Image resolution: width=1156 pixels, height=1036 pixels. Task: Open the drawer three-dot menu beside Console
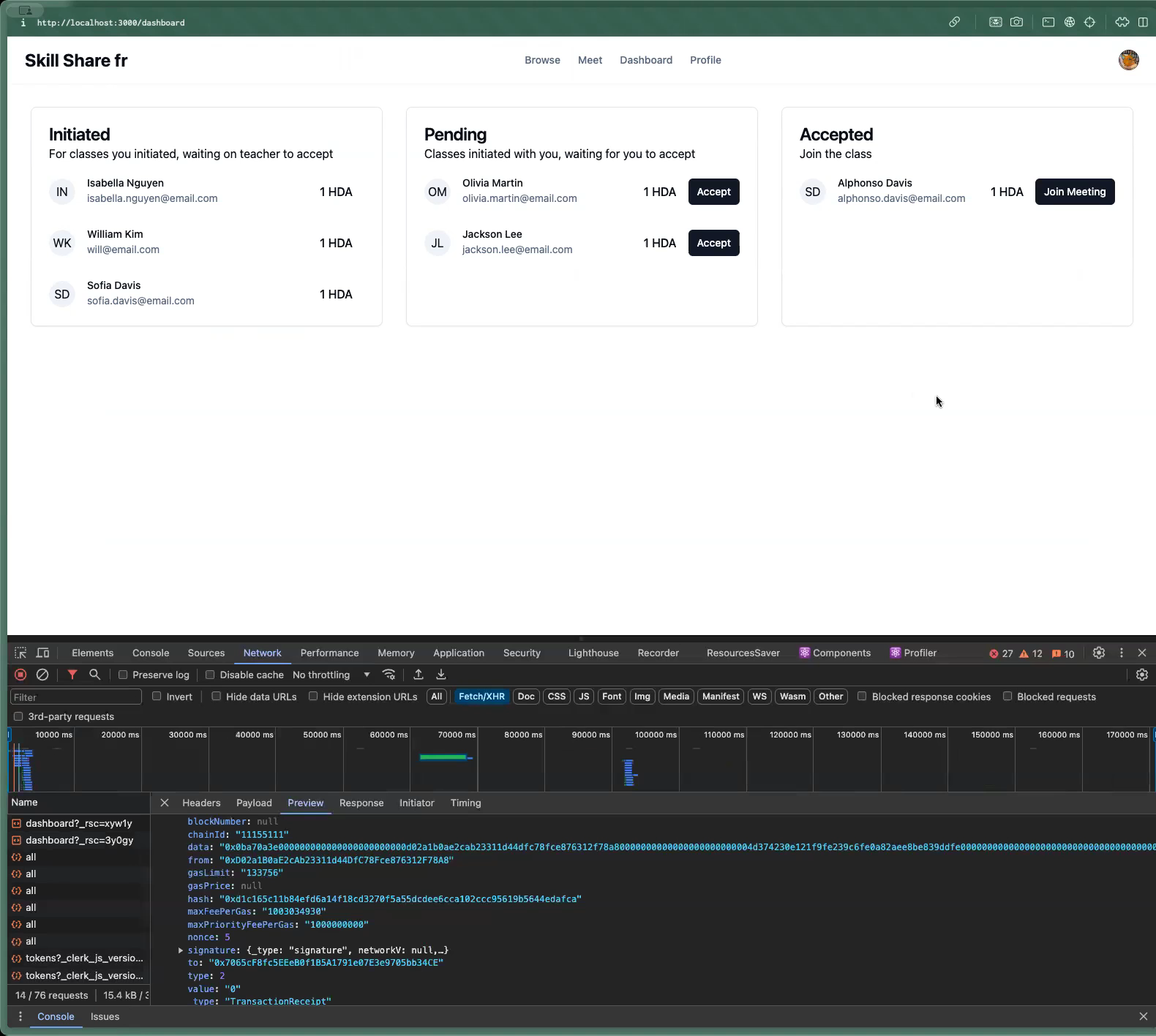click(x=20, y=1016)
